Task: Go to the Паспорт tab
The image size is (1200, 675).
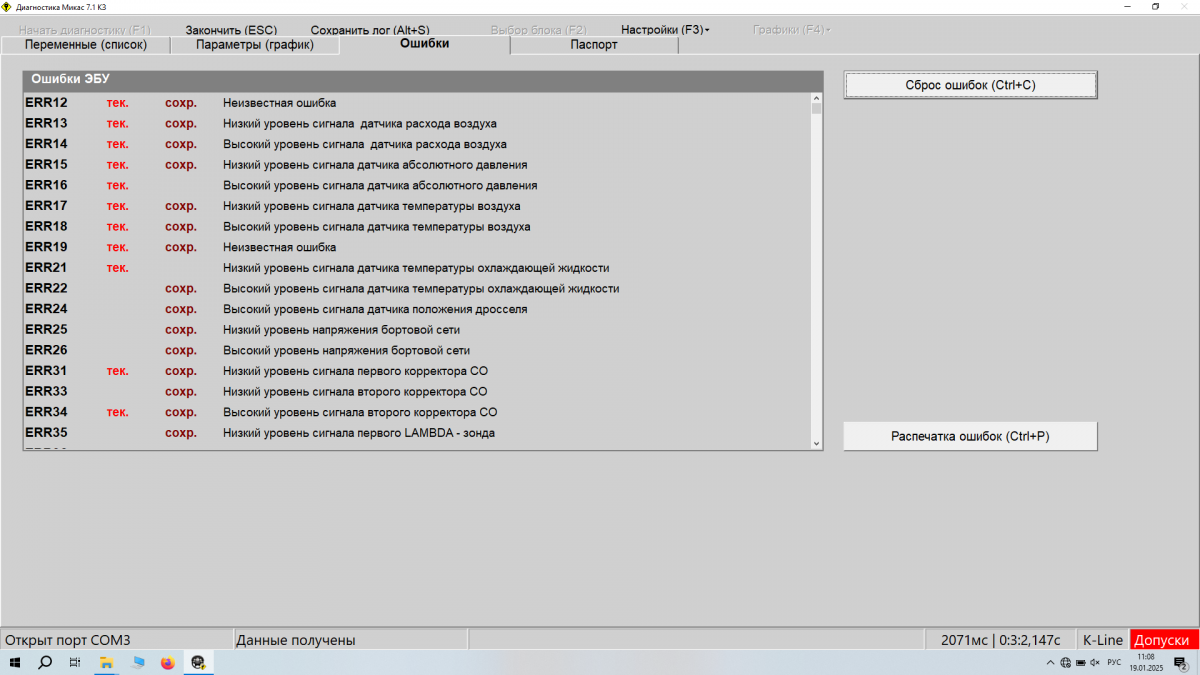Action: pos(594,45)
